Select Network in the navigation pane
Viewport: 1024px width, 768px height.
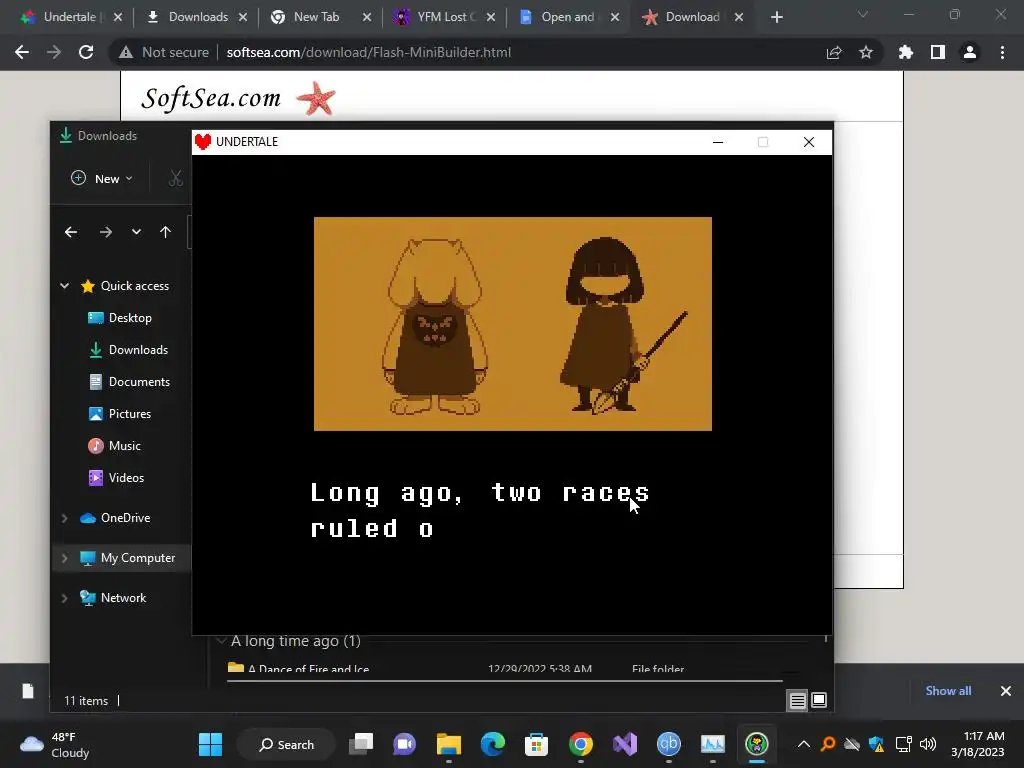click(113, 598)
